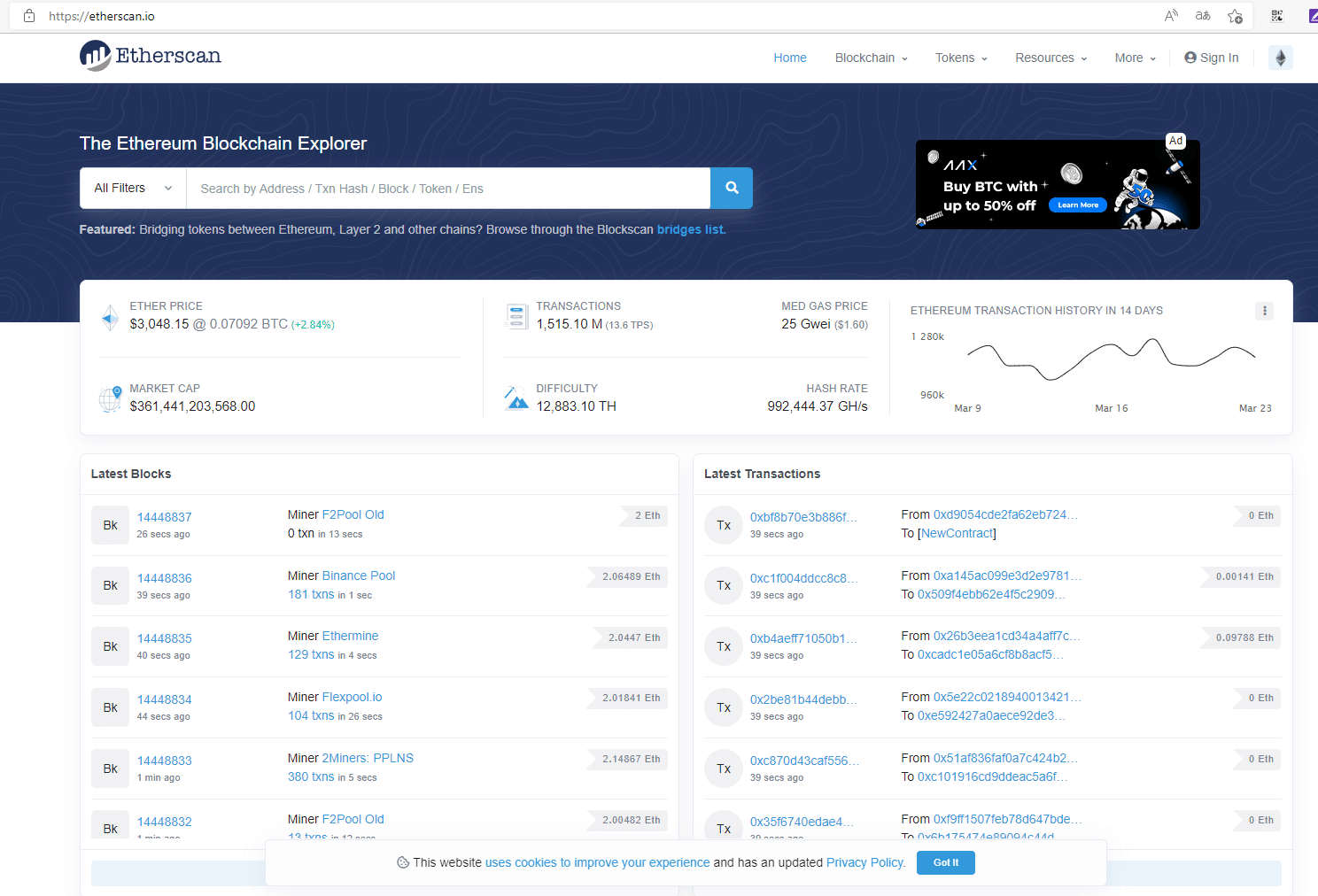
Task: Click the Difficulty icon
Action: [516, 398]
